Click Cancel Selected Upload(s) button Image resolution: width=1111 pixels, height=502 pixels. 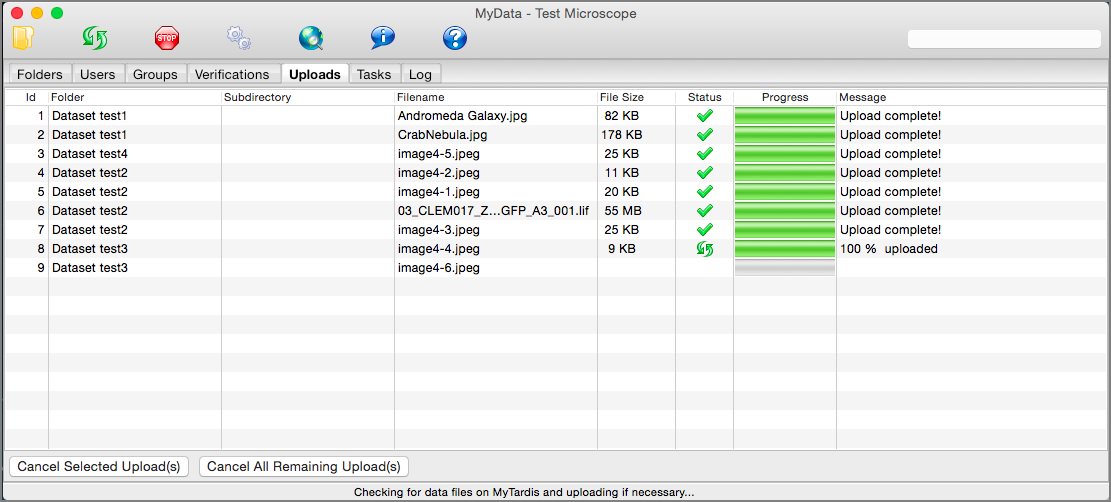99,466
